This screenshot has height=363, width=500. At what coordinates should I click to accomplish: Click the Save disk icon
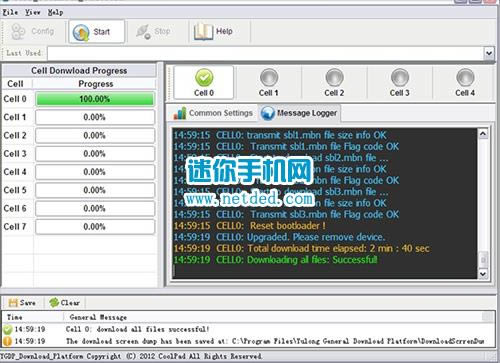(x=13, y=303)
